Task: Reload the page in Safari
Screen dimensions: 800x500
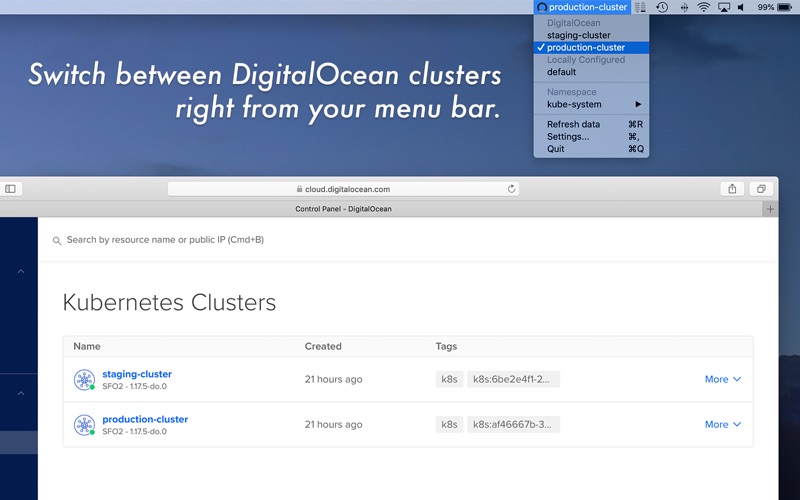Action: [511, 189]
